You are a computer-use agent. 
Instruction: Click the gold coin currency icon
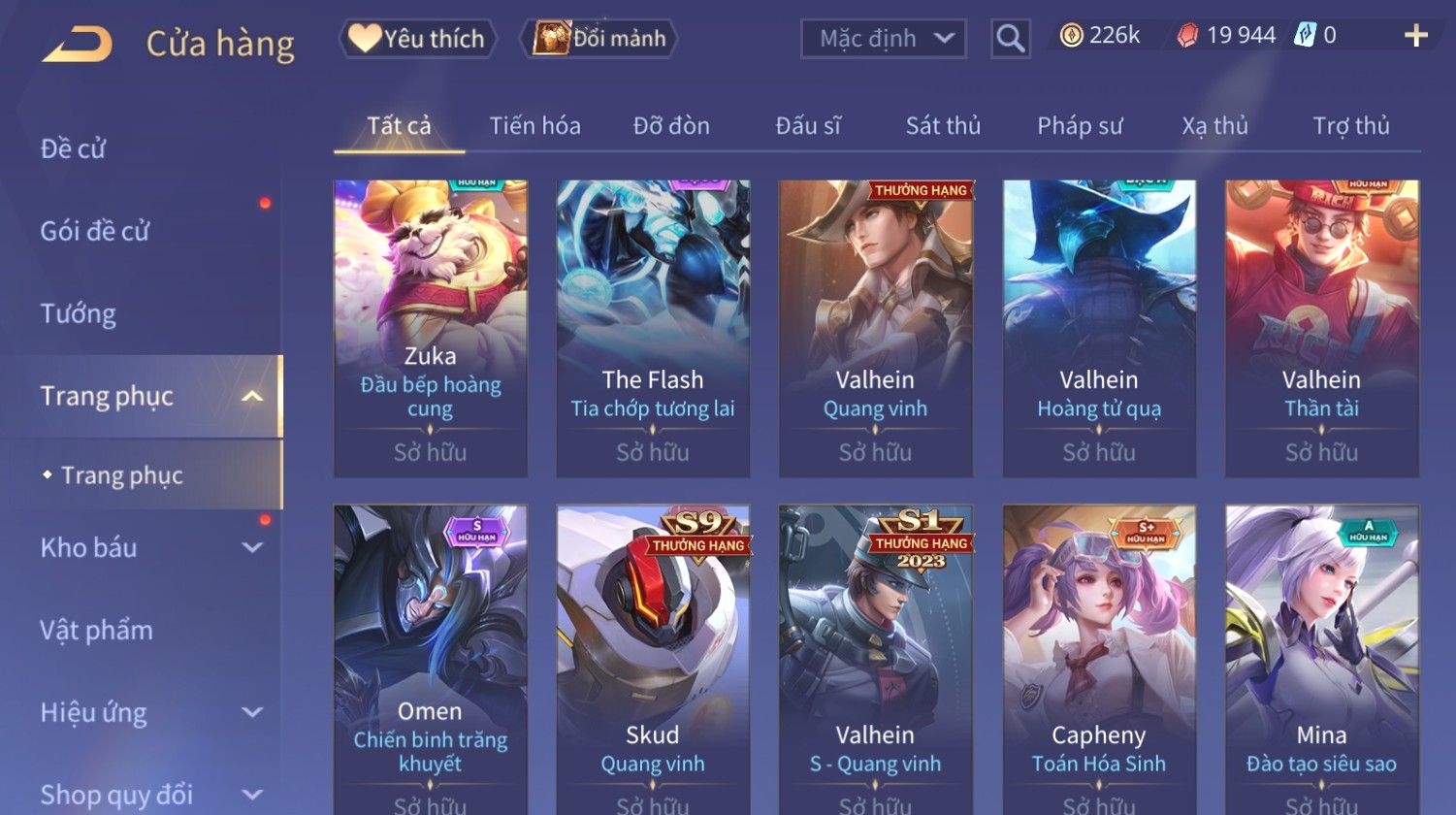click(x=1071, y=36)
